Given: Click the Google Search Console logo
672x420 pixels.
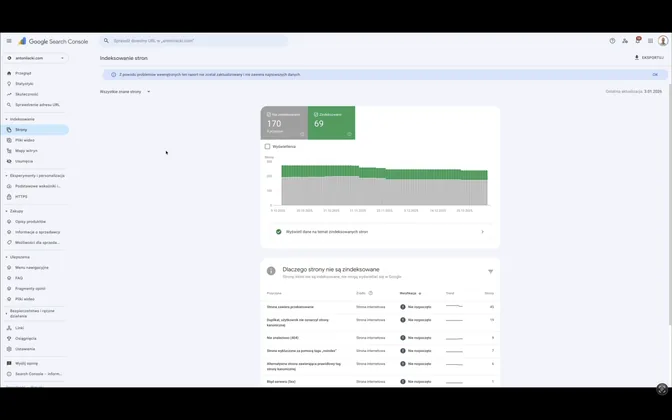Looking at the screenshot, I should (x=53, y=41).
